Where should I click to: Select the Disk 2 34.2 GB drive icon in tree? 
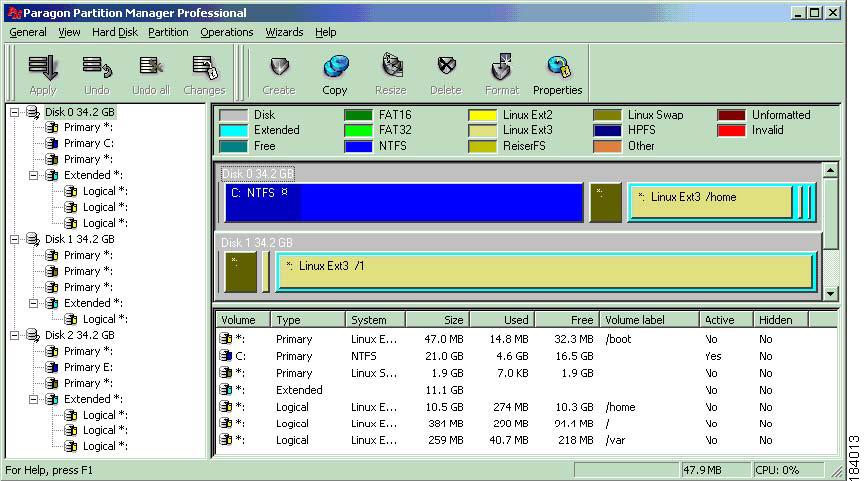(x=33, y=335)
